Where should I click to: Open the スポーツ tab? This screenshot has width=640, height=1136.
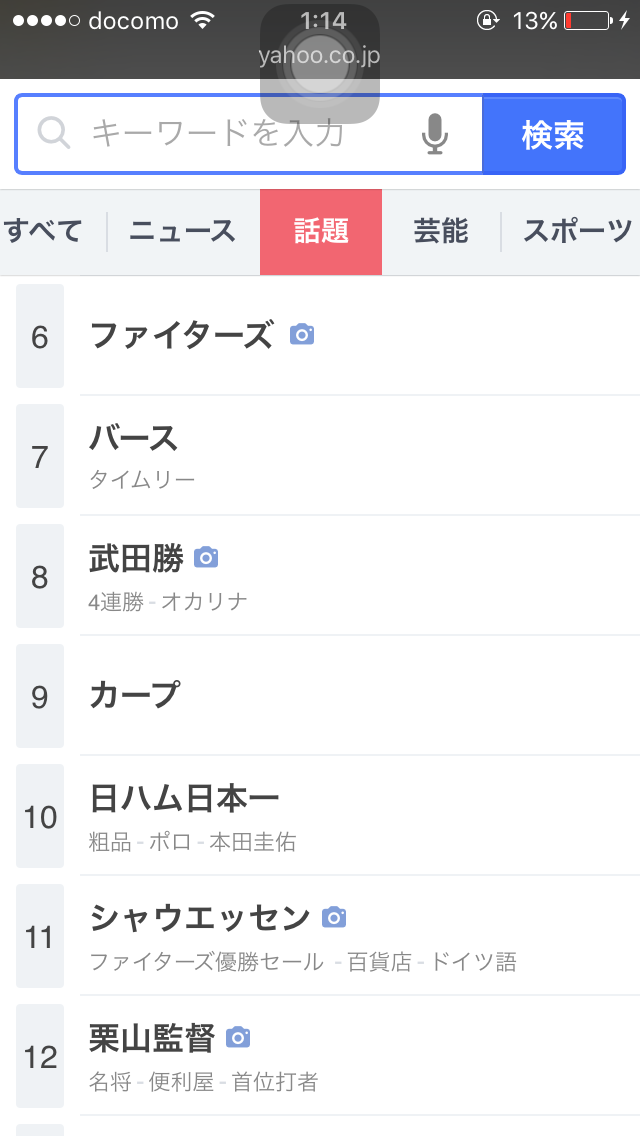point(577,231)
